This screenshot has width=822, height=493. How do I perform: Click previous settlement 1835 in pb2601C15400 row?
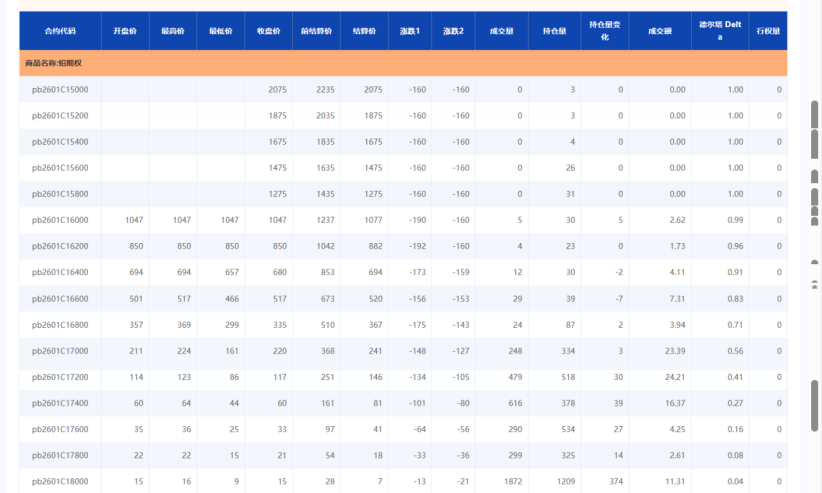325,142
